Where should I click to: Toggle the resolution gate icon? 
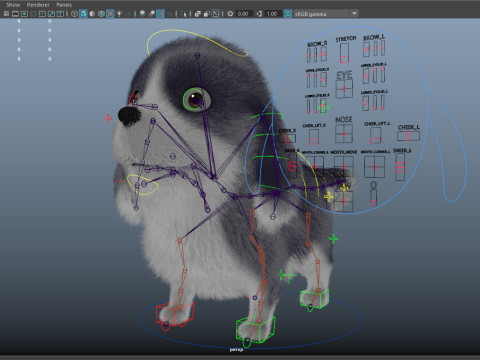(24, 14)
